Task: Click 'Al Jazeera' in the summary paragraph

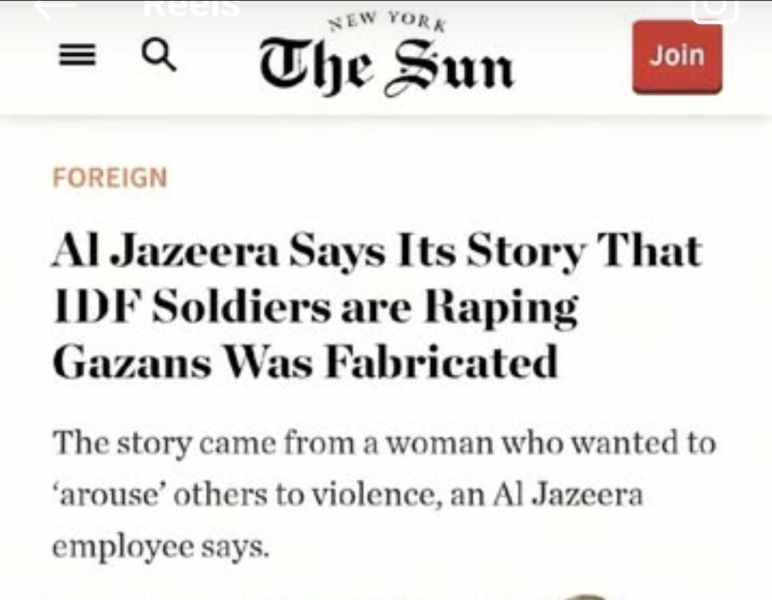Action: click(x=569, y=494)
